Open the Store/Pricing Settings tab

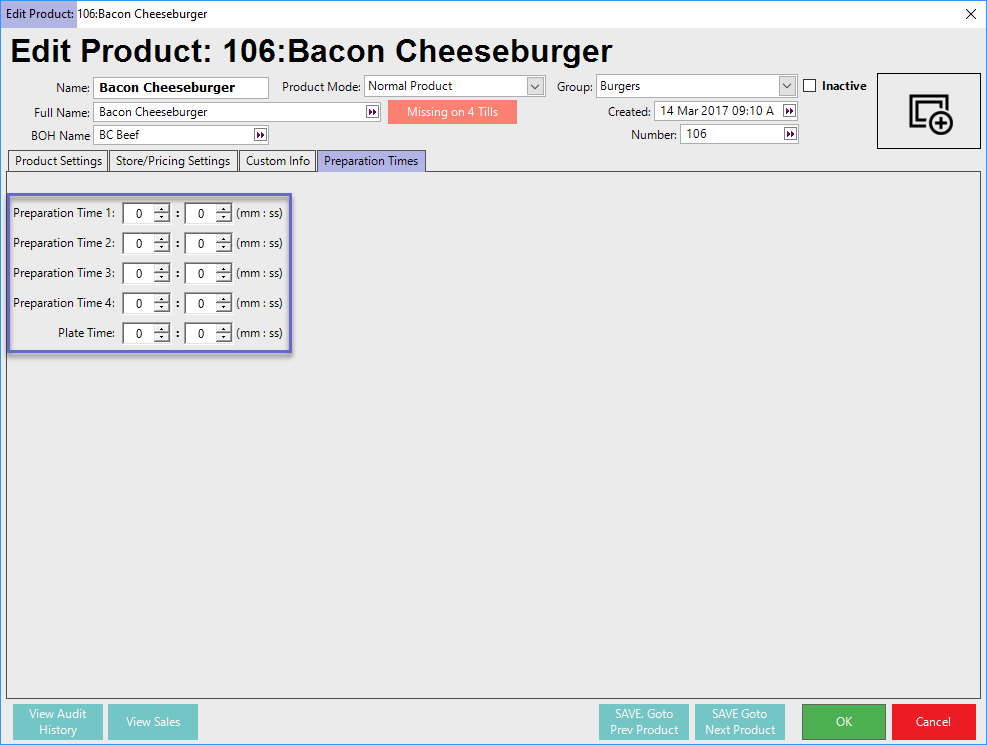point(173,161)
